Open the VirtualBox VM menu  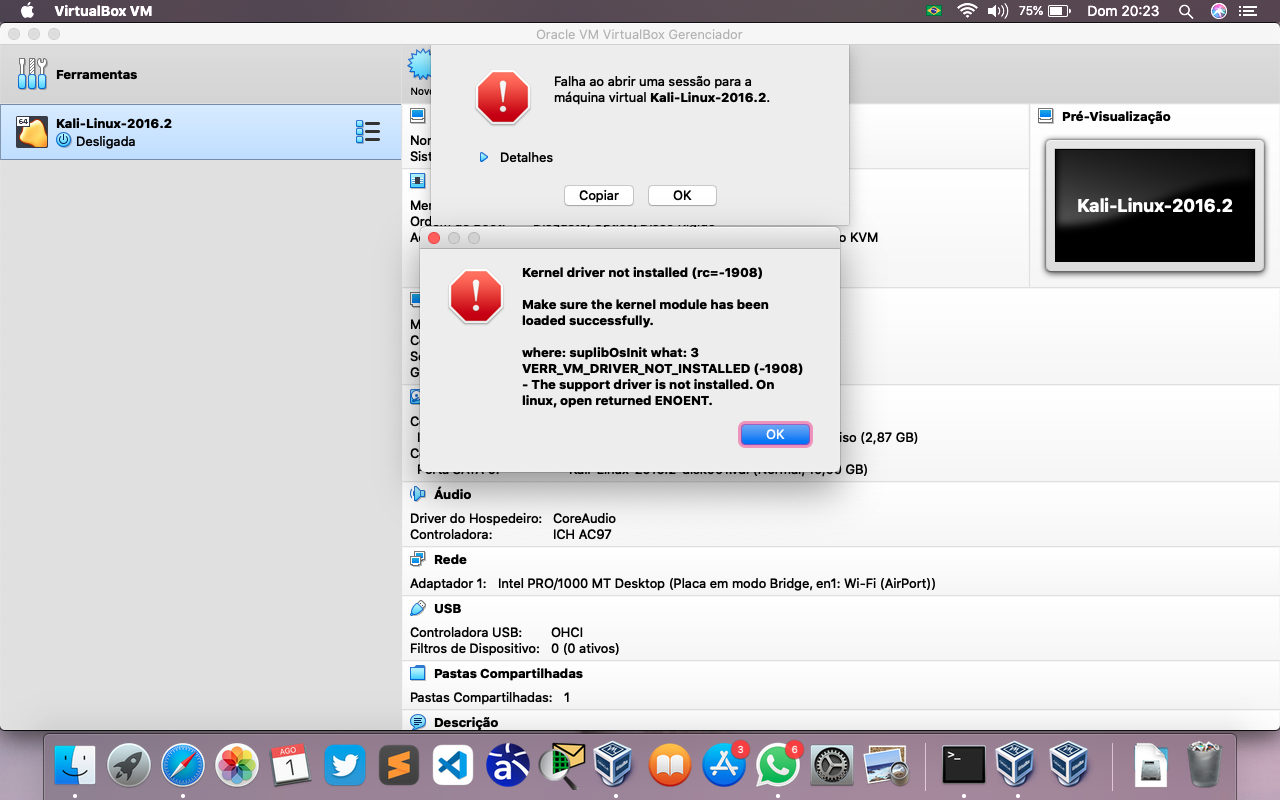[x=103, y=11]
